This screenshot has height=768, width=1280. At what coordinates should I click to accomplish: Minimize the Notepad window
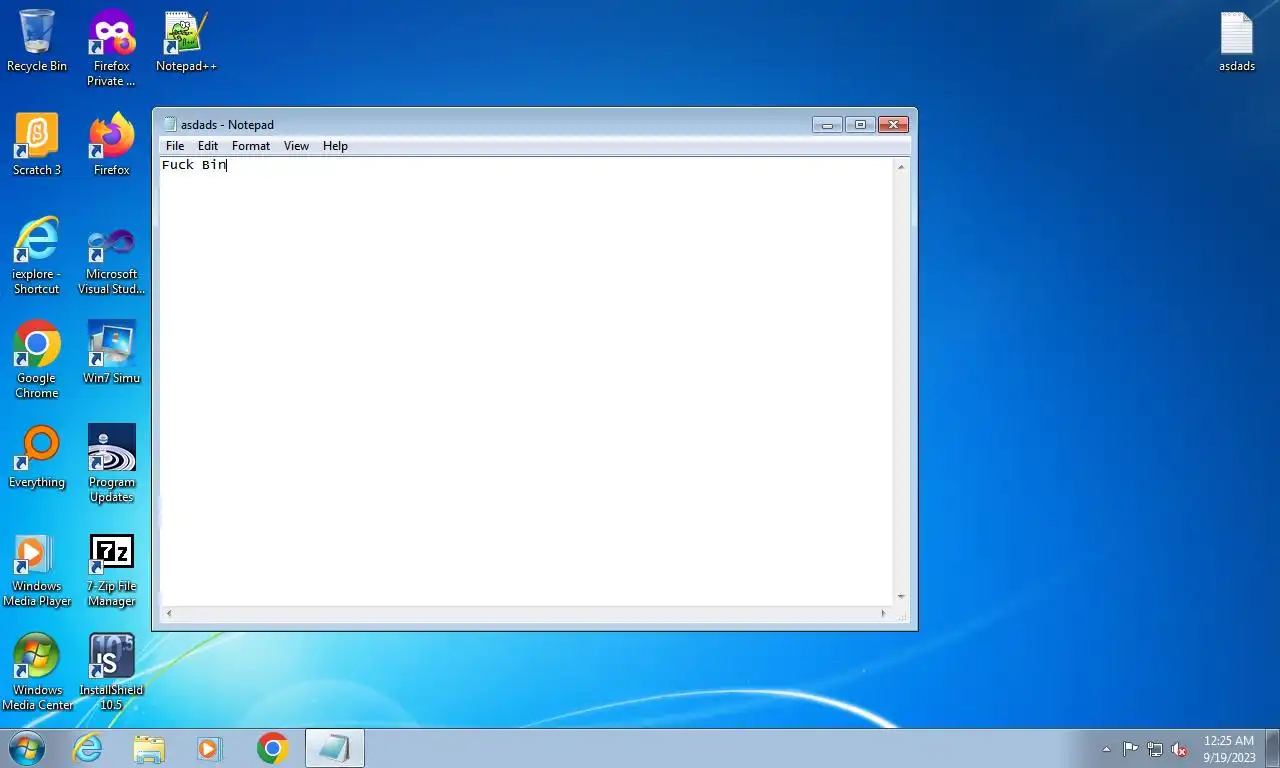pyautogui.click(x=827, y=125)
